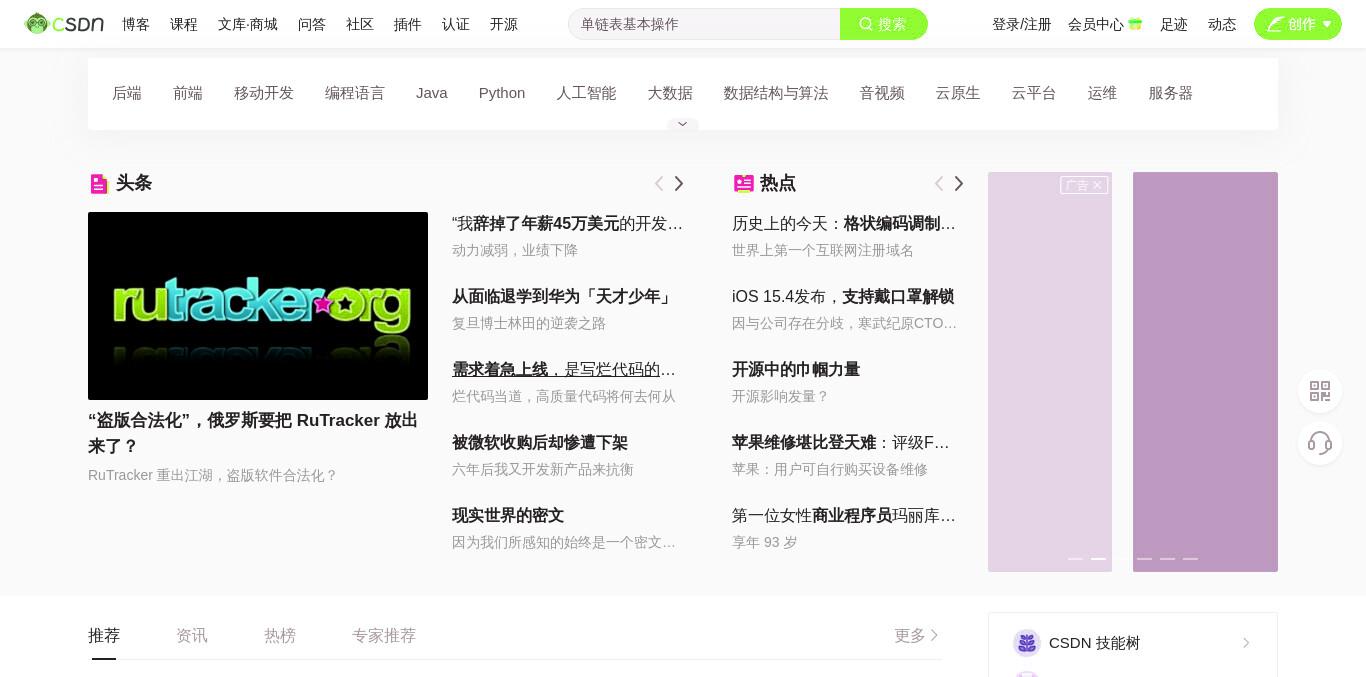The image size is (1366, 677).
Task: Expand the category navigation bar chevron
Action: point(683,124)
